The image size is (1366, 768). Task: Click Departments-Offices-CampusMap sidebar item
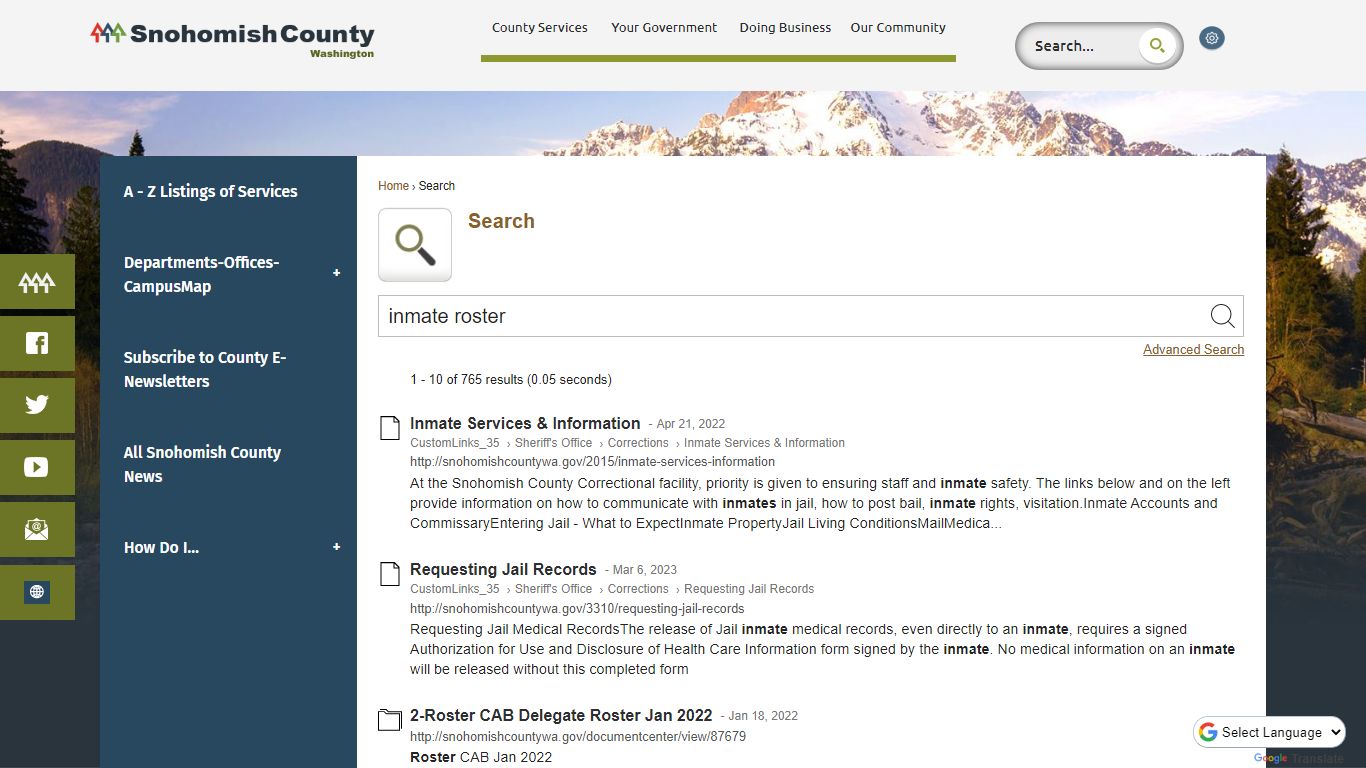(201, 274)
